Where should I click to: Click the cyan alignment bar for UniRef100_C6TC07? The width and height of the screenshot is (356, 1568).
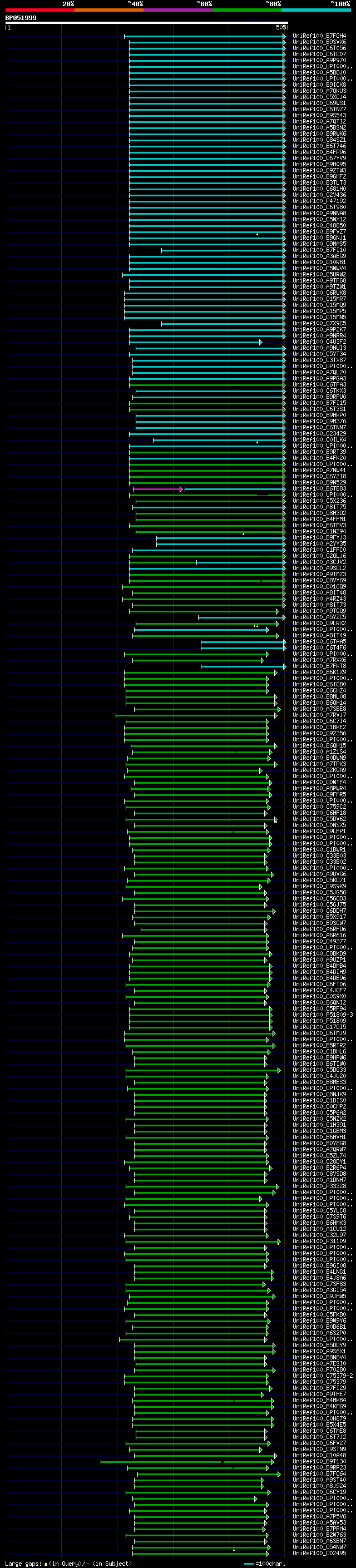pyautogui.click(x=207, y=54)
